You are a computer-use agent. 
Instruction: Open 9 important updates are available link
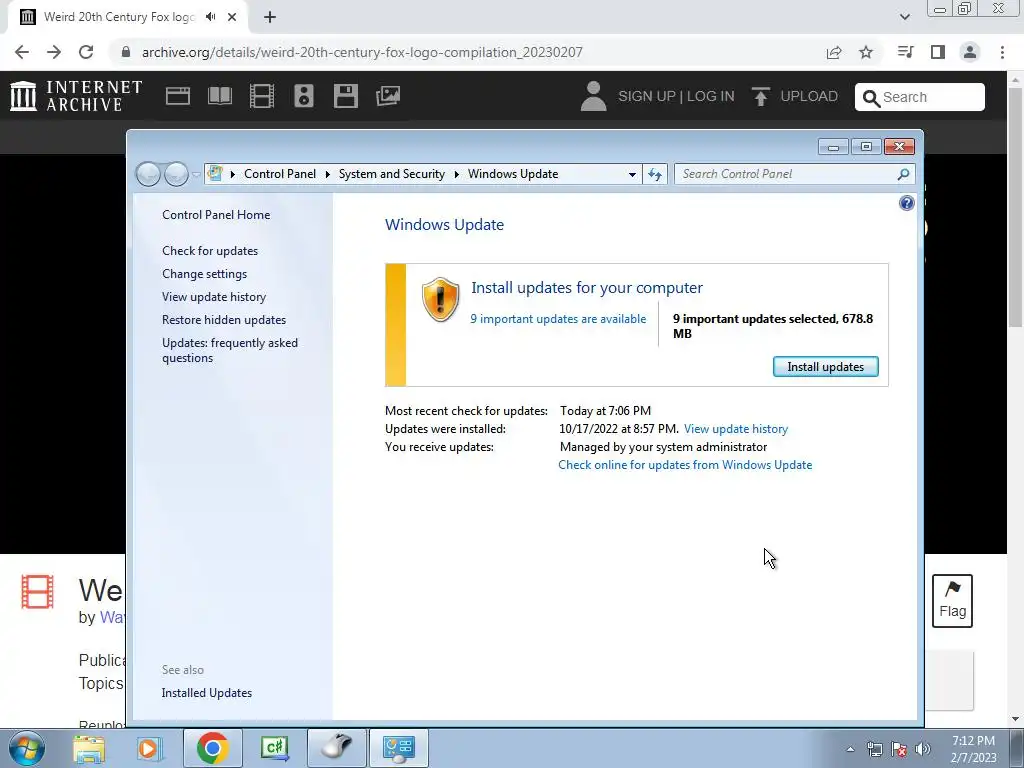tap(558, 319)
